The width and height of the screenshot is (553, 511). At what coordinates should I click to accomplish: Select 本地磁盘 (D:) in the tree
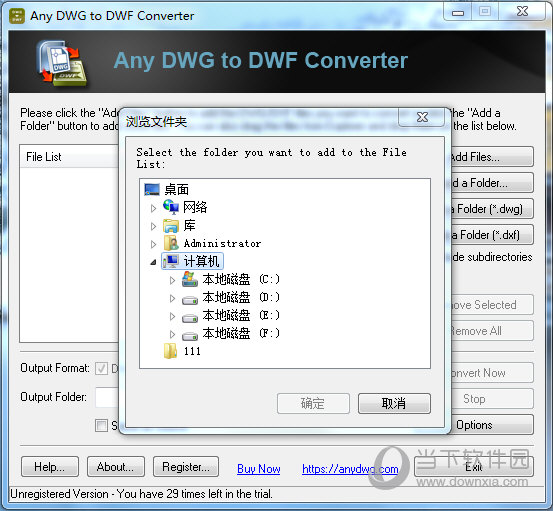[x=241, y=297]
